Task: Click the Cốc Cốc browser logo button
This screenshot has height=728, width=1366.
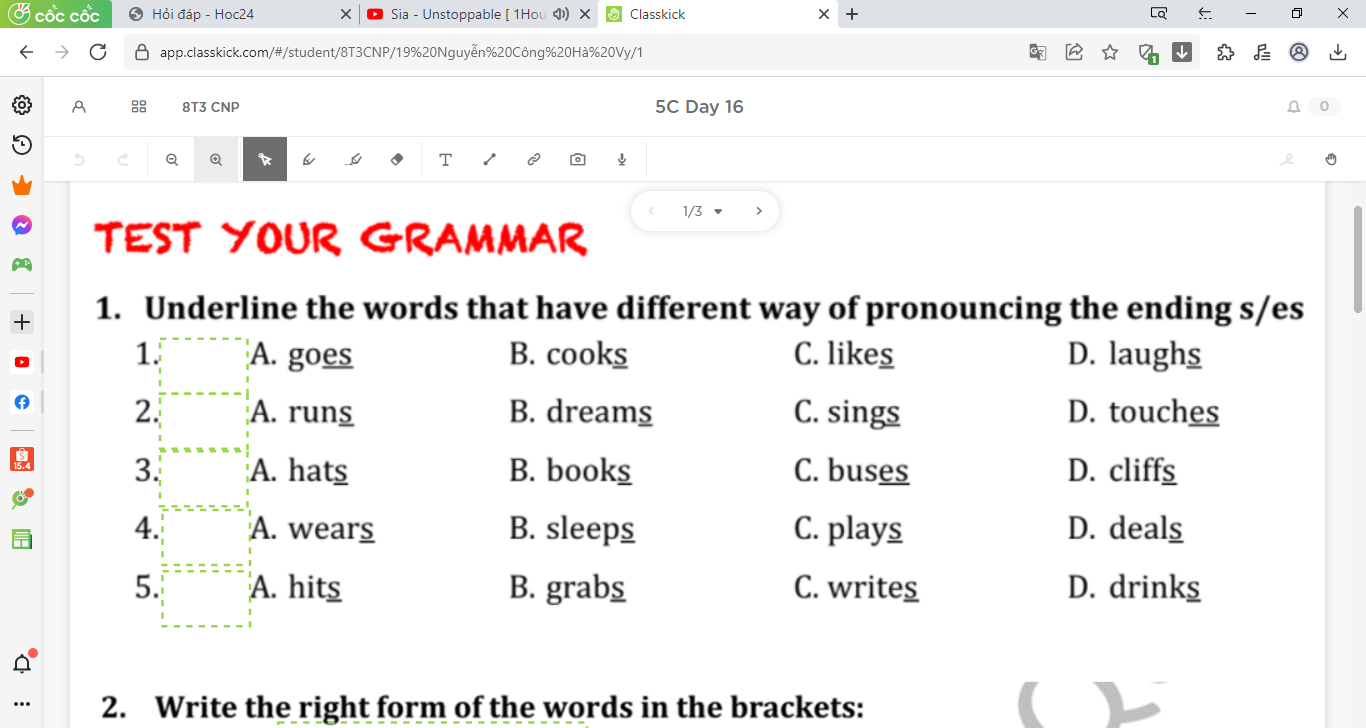Action: tap(55, 14)
